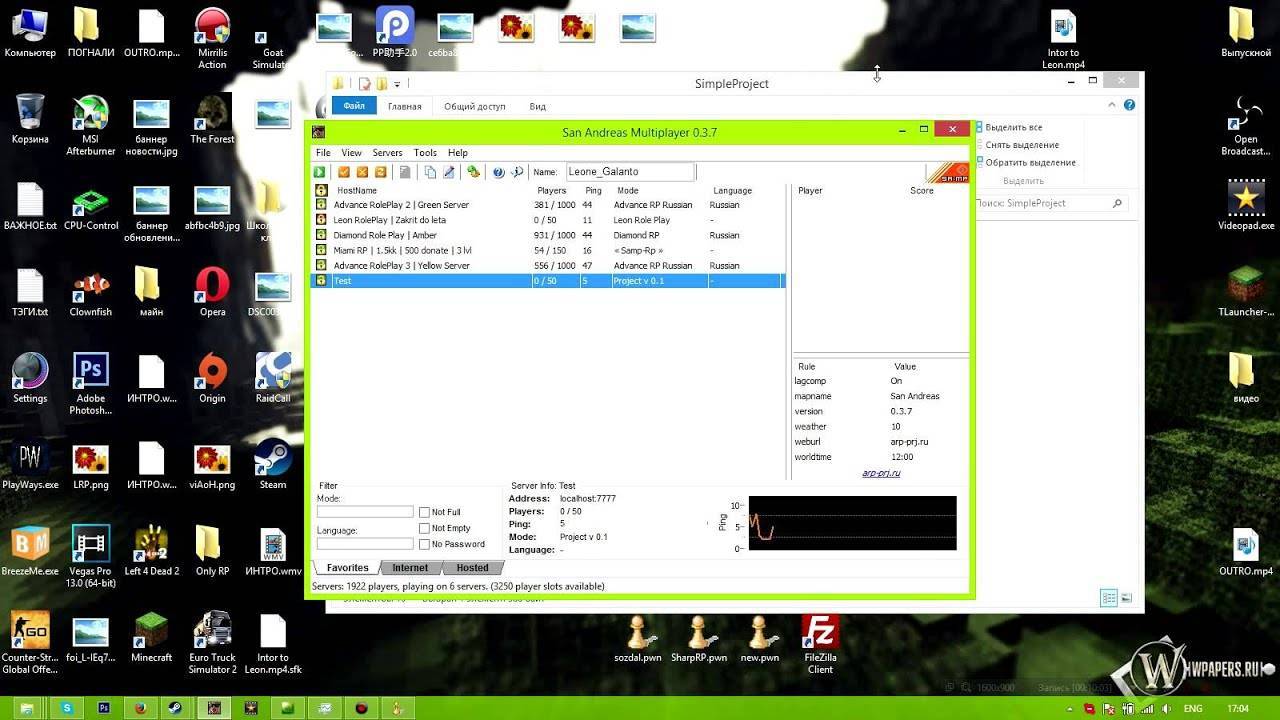
Task: Click the SimpleProject search box
Action: tap(1050, 203)
